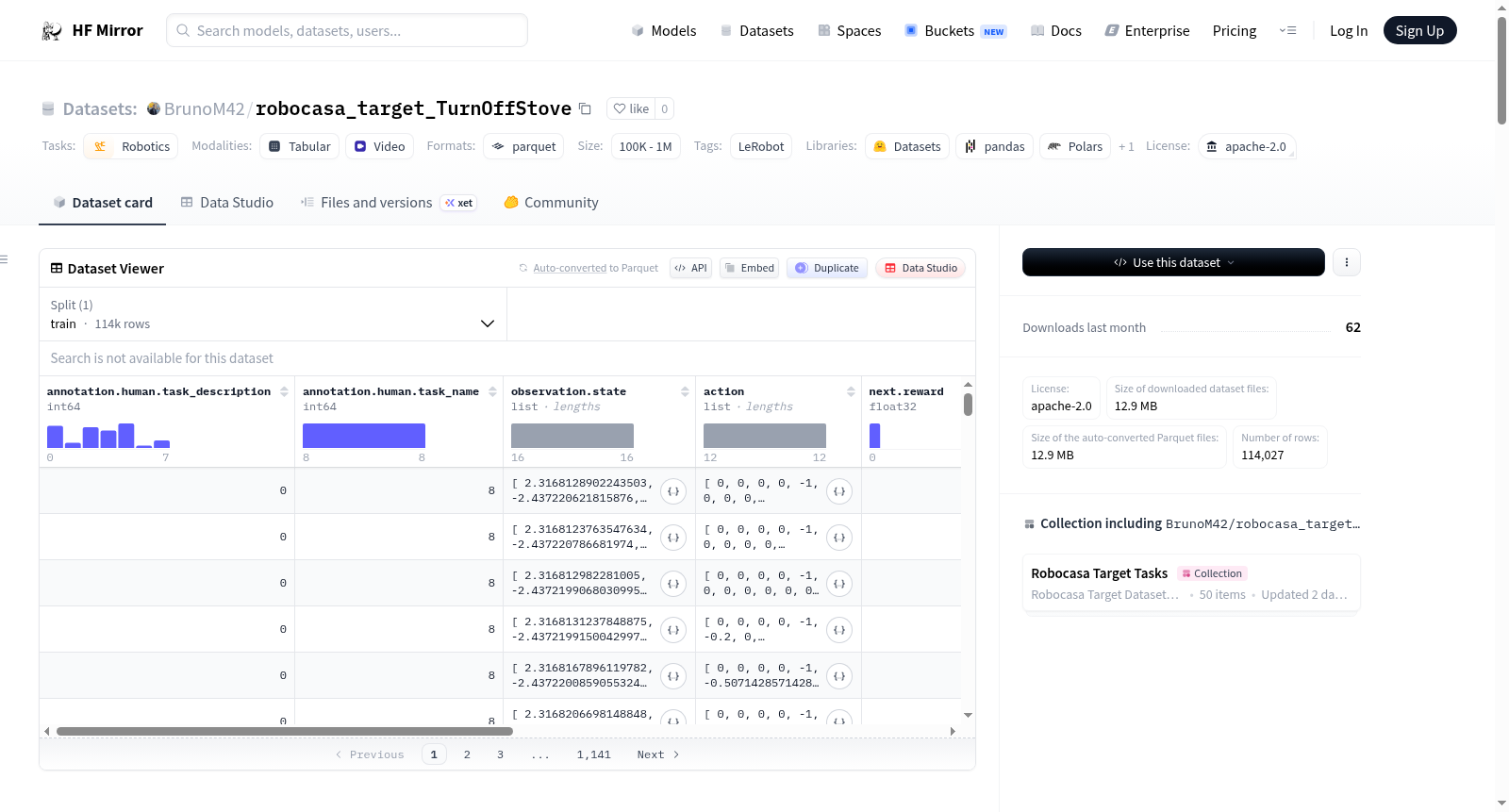Click the Video modality tag
The height and width of the screenshot is (812, 1509).
380,146
